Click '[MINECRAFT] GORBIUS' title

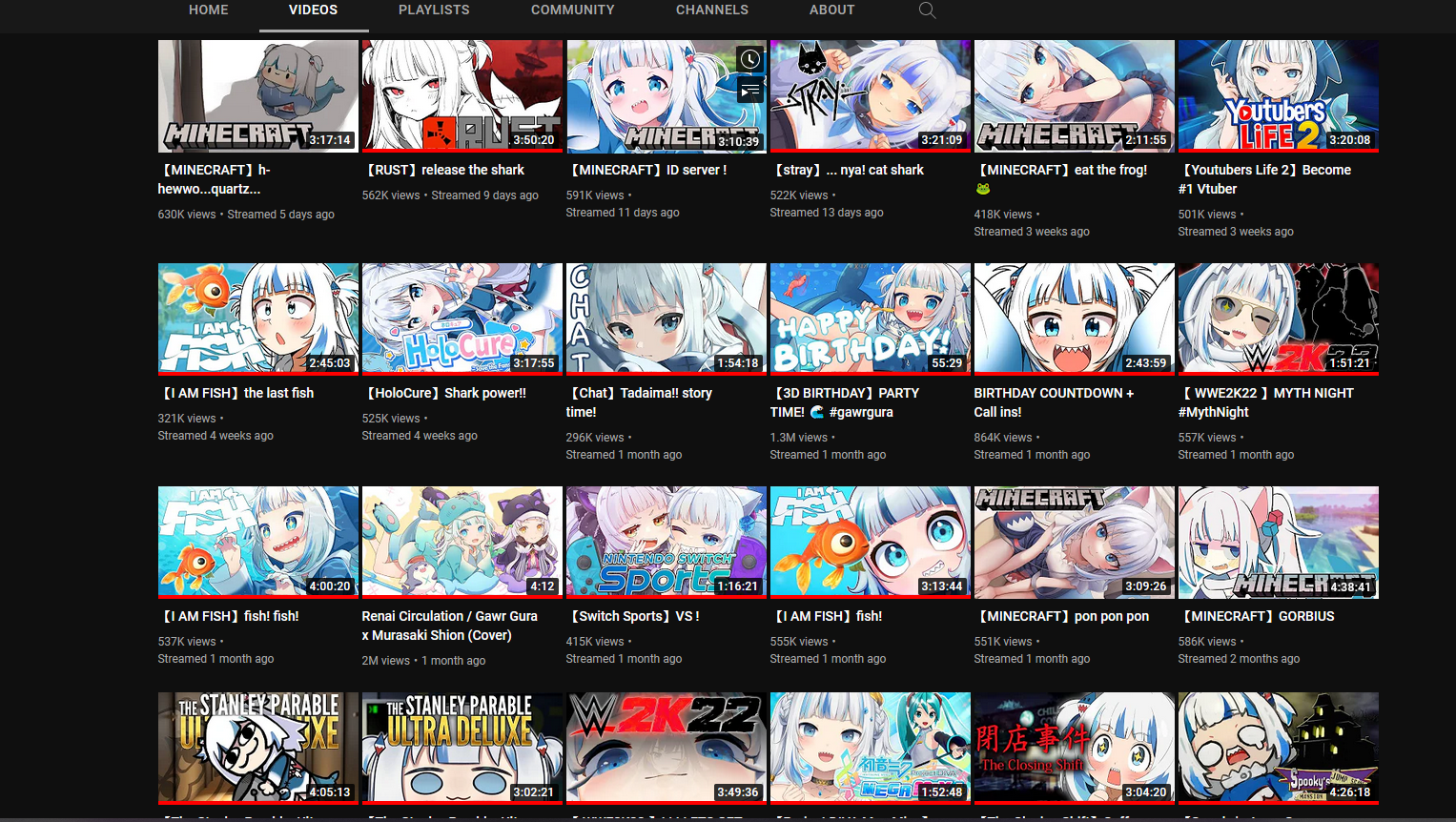tap(1257, 616)
